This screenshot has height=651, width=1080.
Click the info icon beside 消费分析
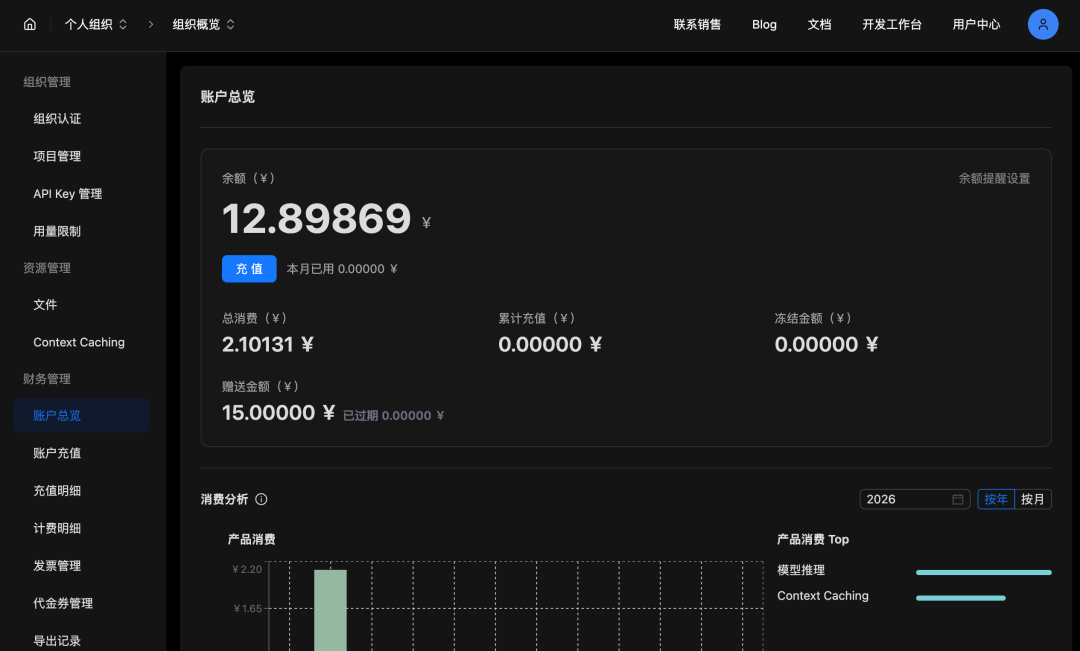260,499
